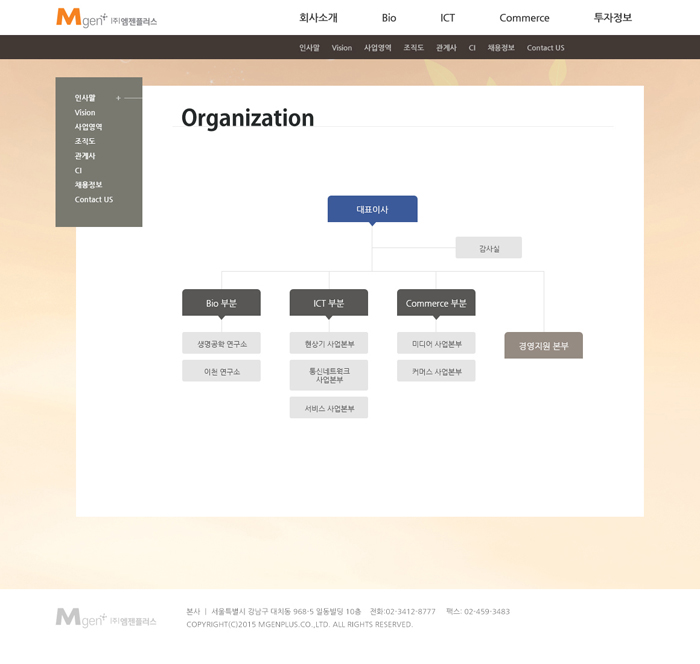The image size is (700, 664).
Task: Click 채용정보 in the left sidebar
Action: [x=88, y=185]
